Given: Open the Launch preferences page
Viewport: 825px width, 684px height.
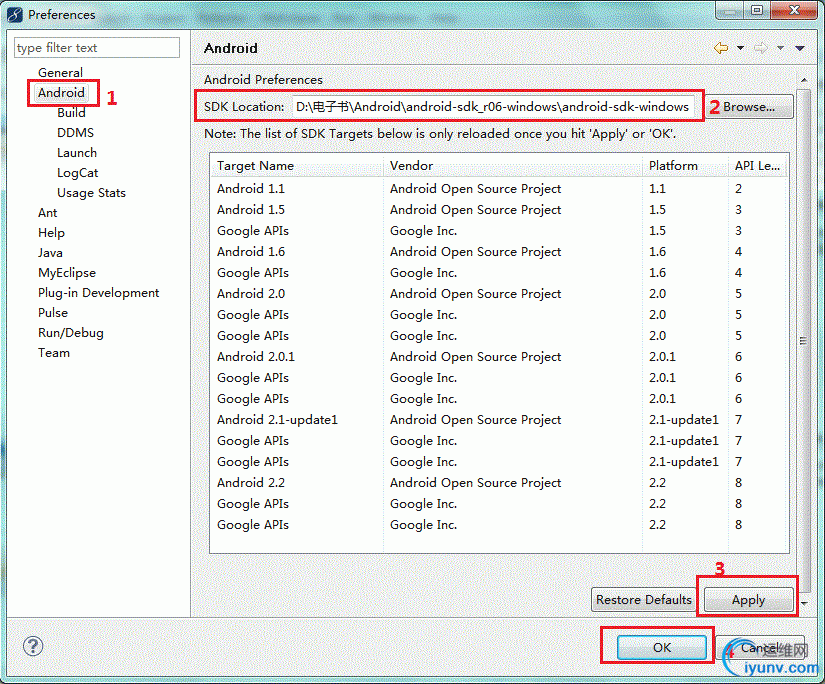Looking at the screenshot, I should [77, 153].
